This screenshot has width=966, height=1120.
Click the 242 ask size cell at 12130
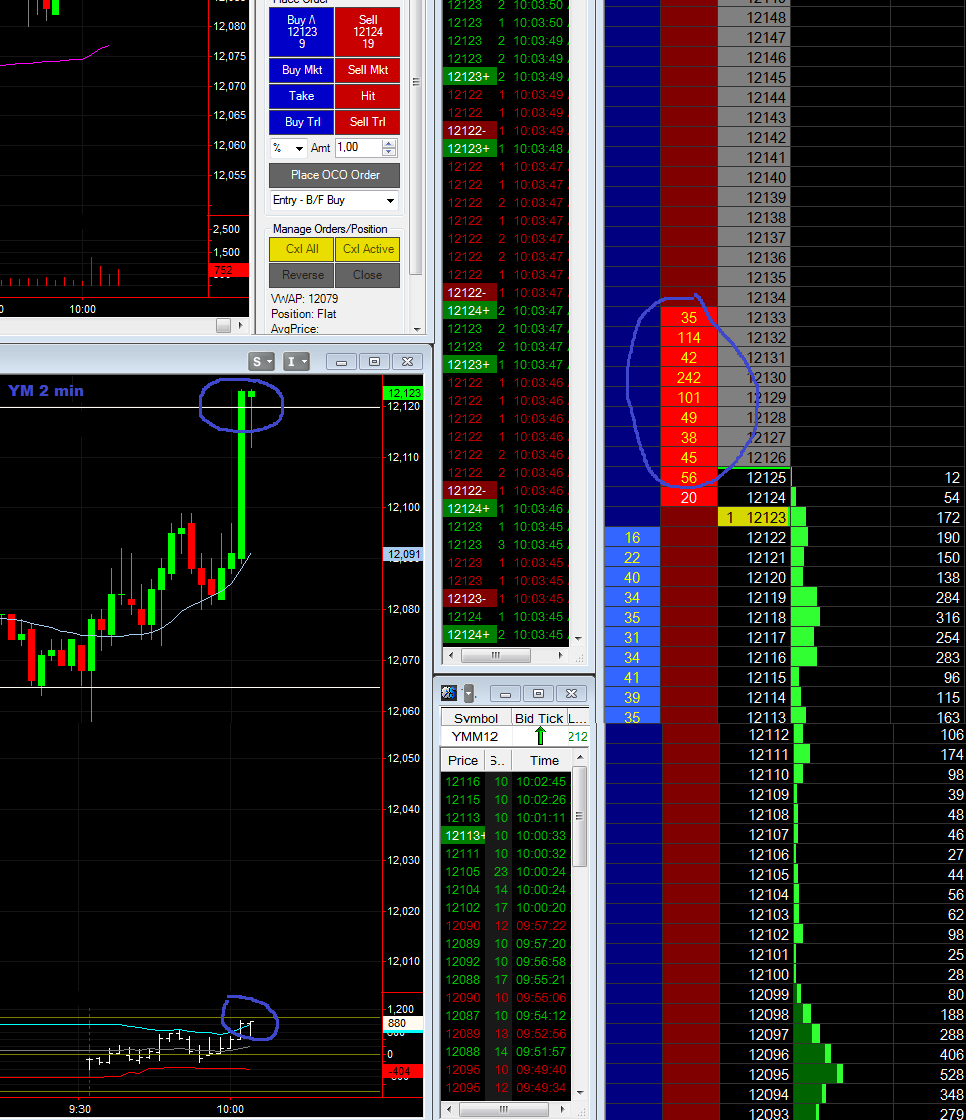tap(689, 377)
